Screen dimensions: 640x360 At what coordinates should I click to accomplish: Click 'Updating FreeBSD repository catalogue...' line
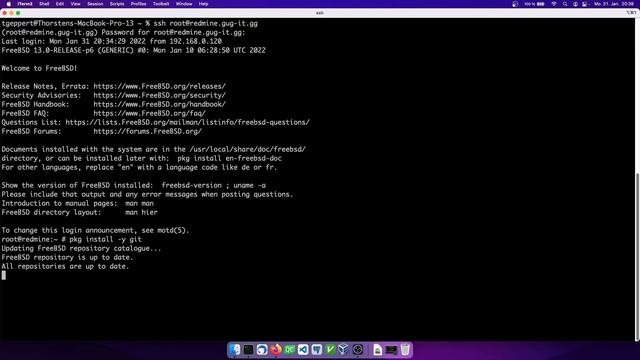point(81,248)
